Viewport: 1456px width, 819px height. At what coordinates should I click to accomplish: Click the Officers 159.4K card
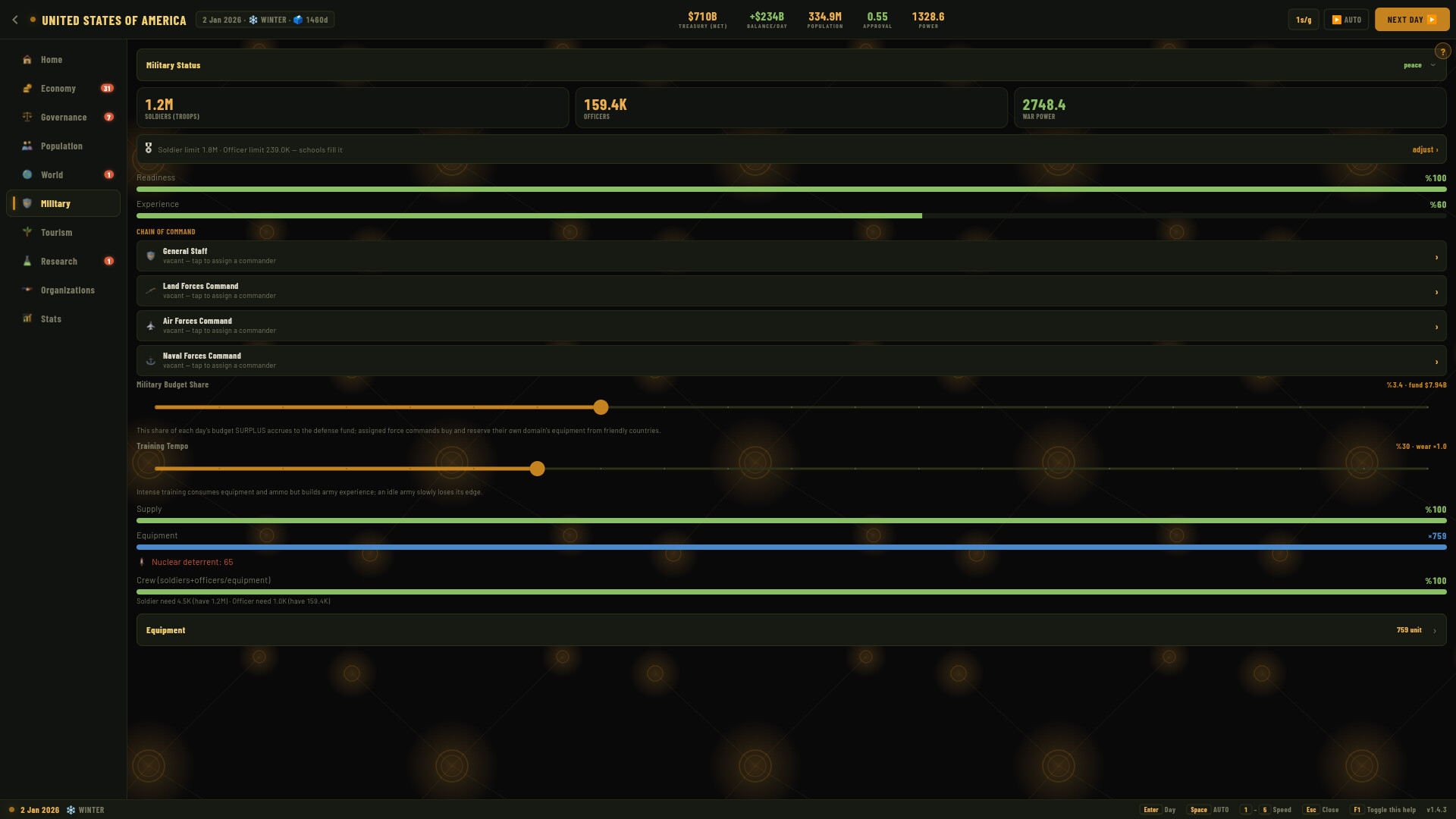(791, 108)
